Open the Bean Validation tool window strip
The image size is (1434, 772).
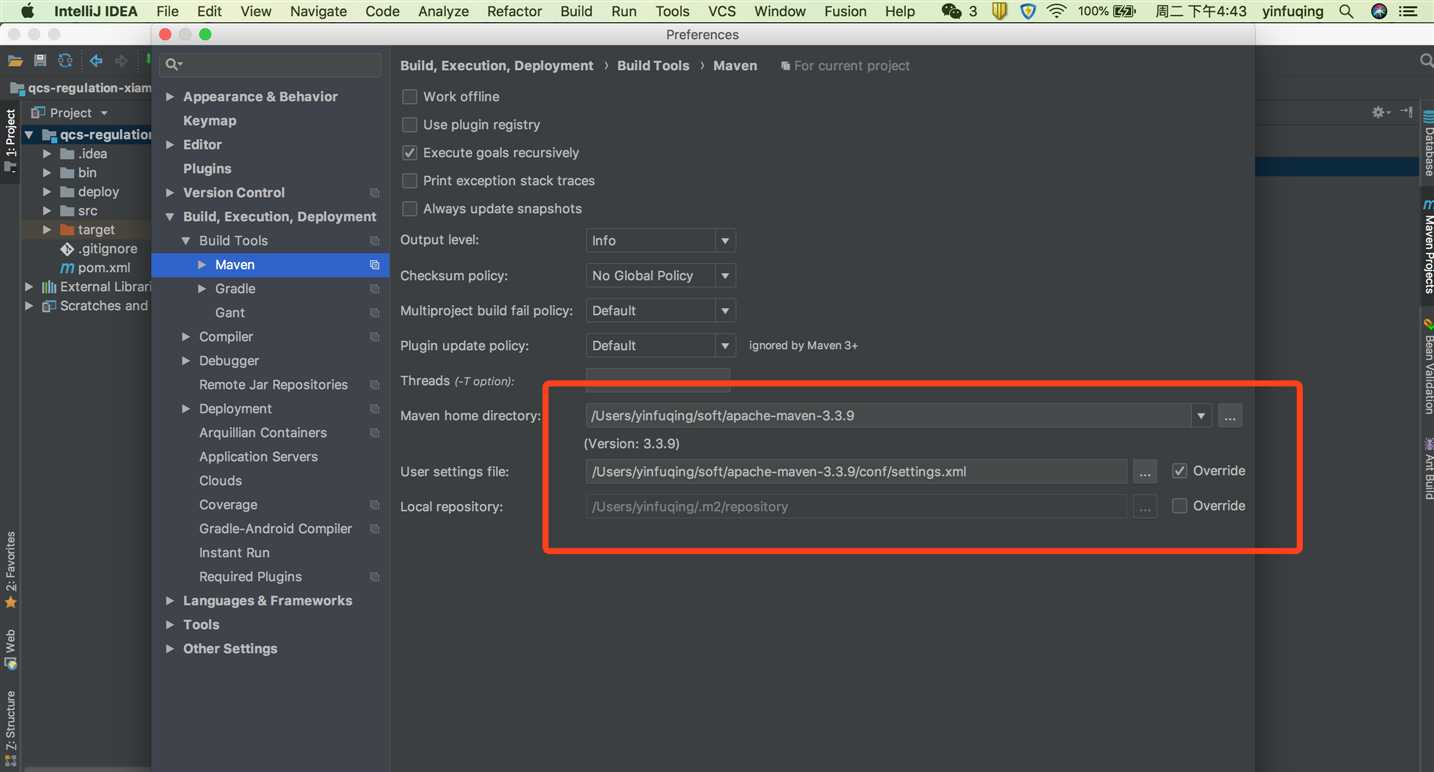(1427, 367)
